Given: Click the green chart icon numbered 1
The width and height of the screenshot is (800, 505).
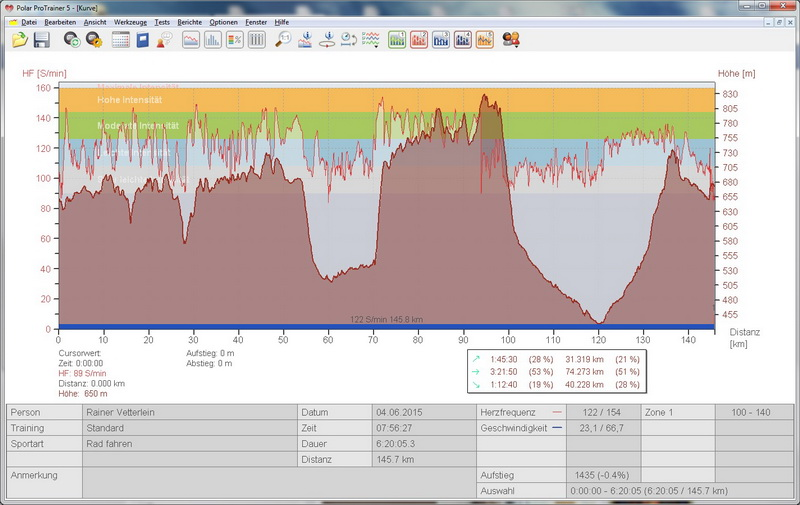Looking at the screenshot, I should [396, 40].
